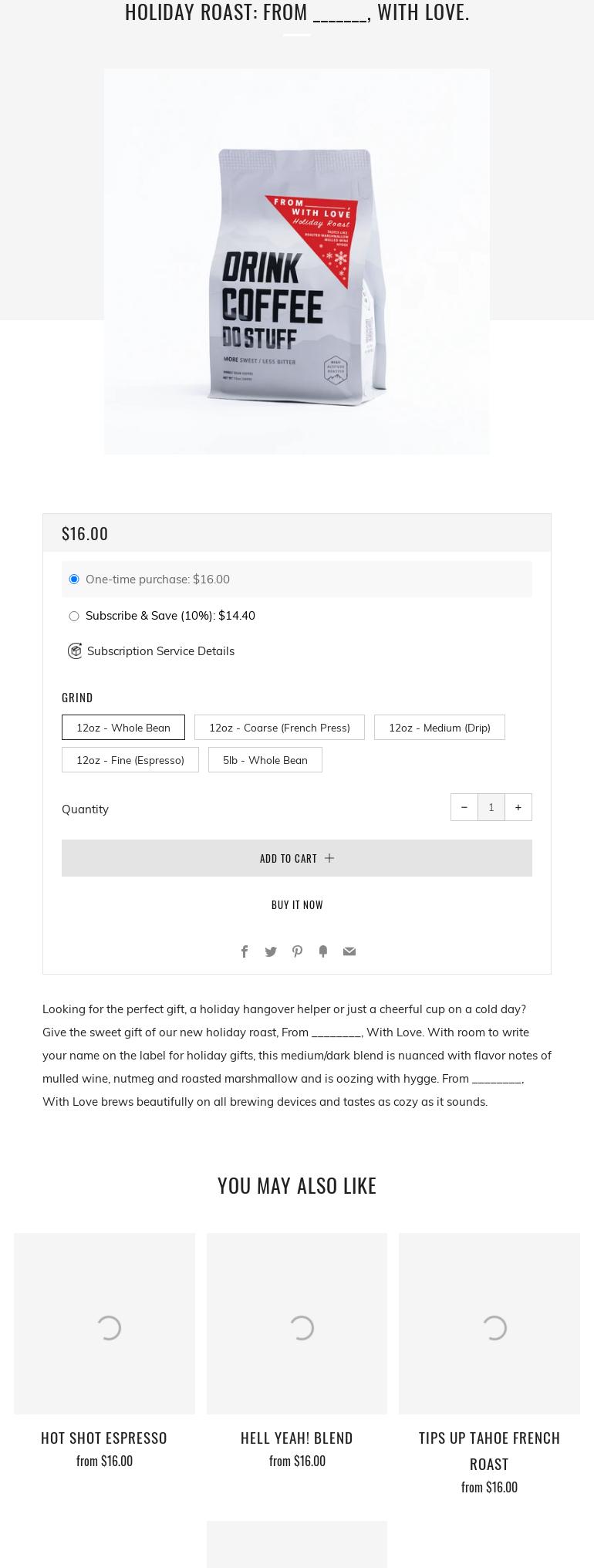Image resolution: width=594 pixels, height=1568 pixels.
Task: Select Subscribe & Save 10% radio button
Action: (74, 616)
